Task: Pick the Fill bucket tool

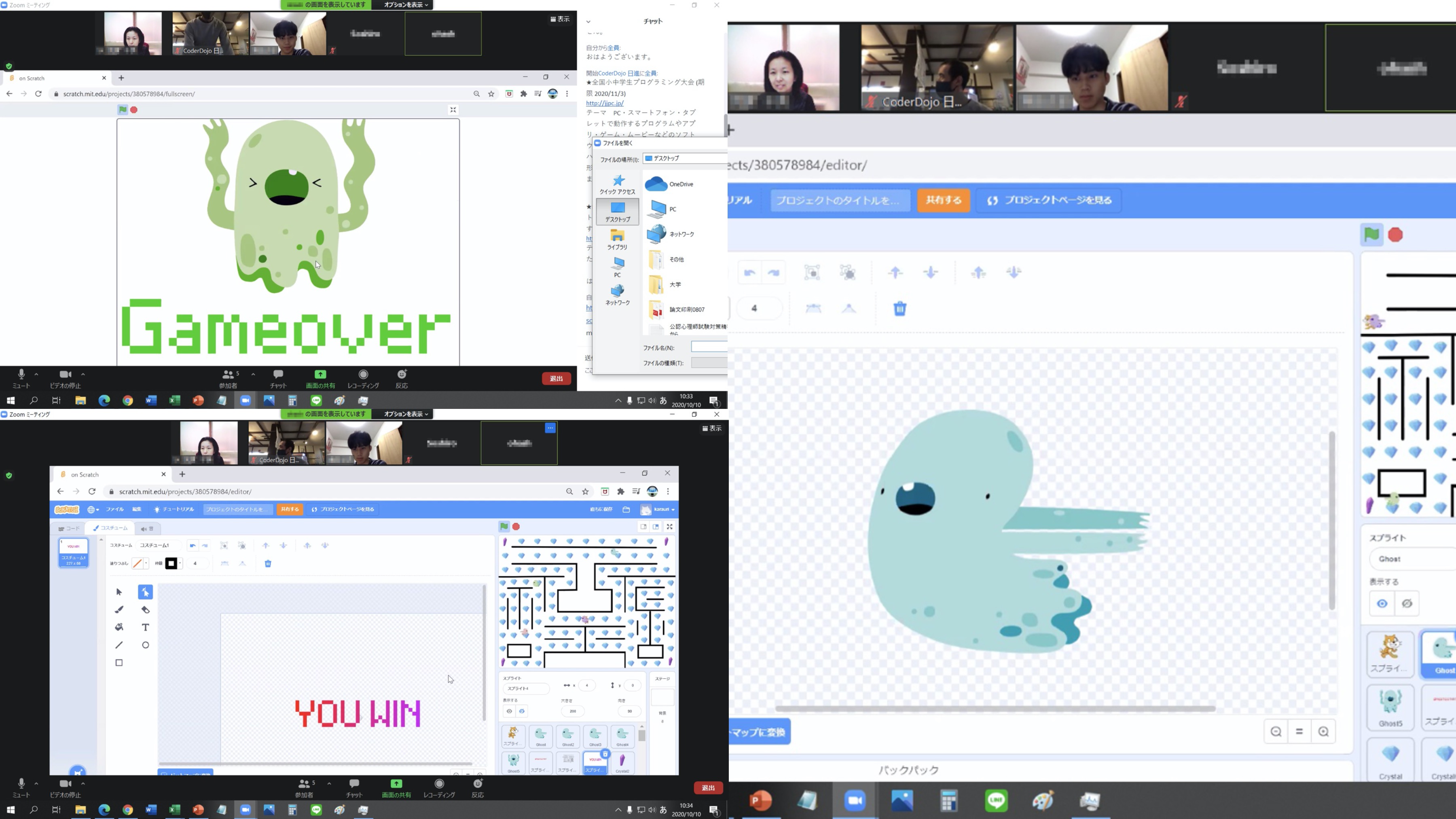Action: (119, 627)
